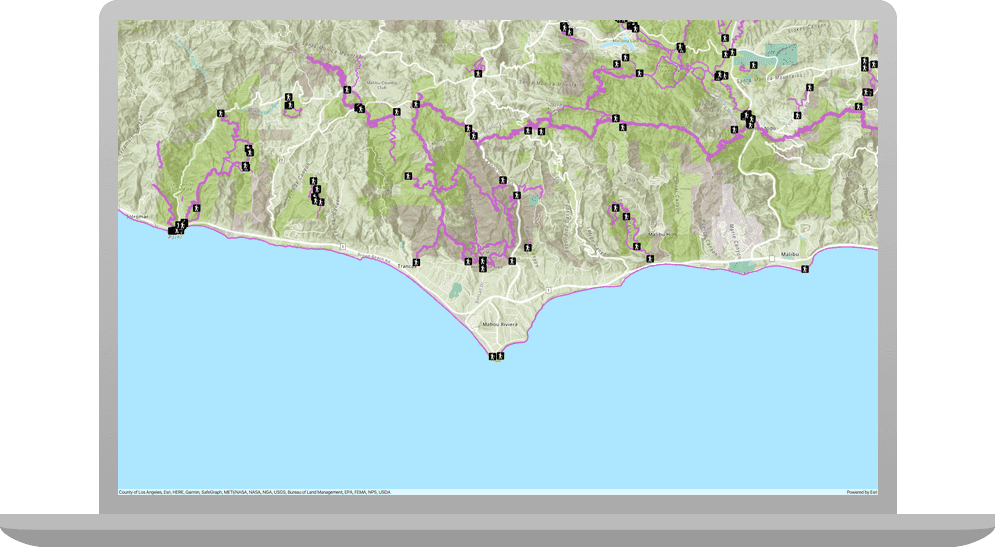Screen dimensions: 995x547
Task: Select the Trancas place label
Action: [x=405, y=266]
